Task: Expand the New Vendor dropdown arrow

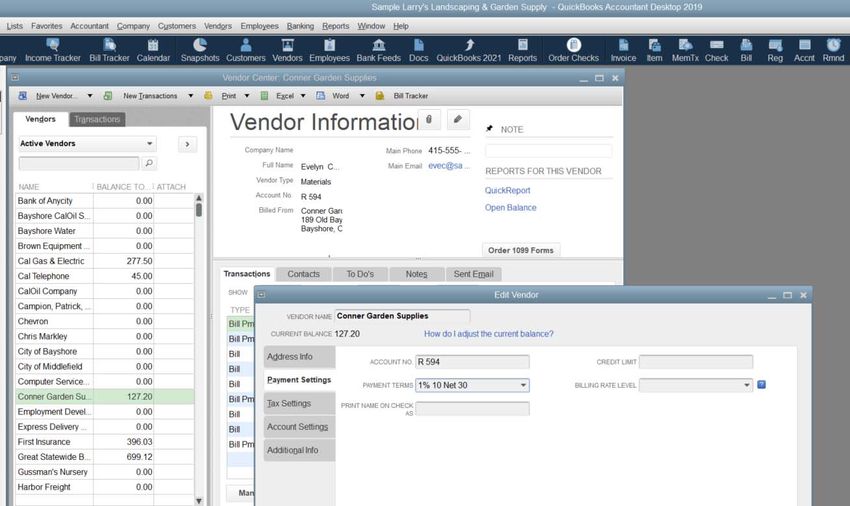Action: point(90,96)
